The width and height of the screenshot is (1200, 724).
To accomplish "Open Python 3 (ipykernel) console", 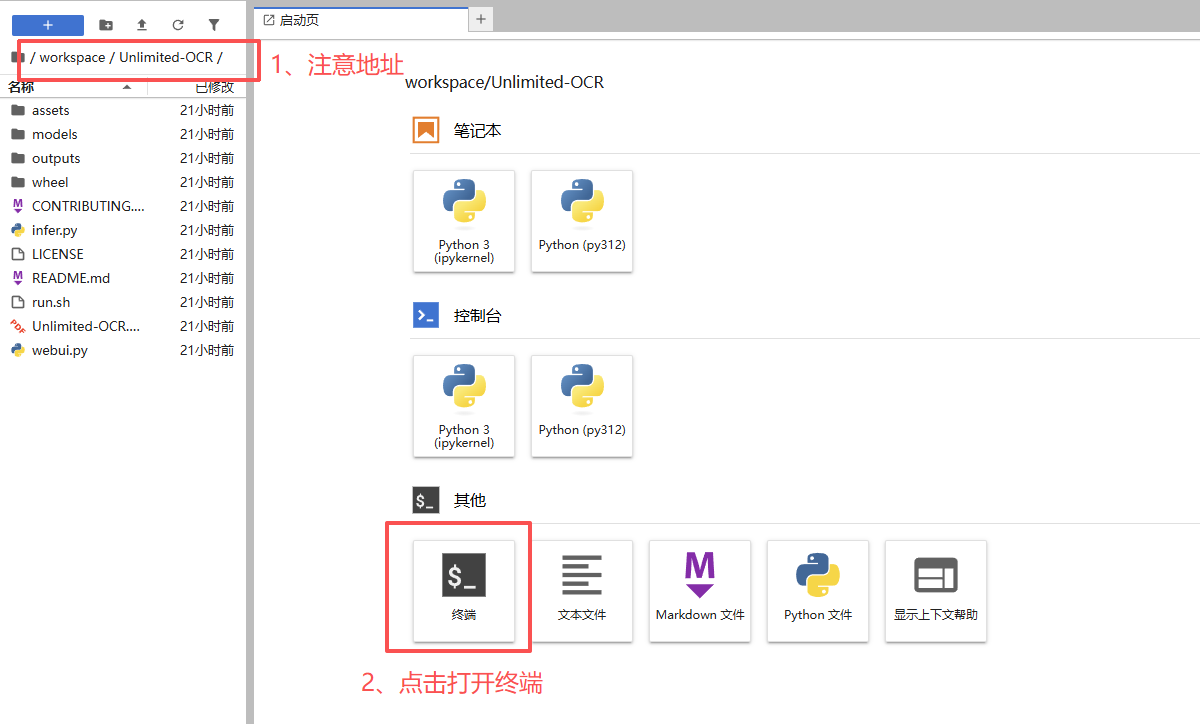I will coord(464,406).
